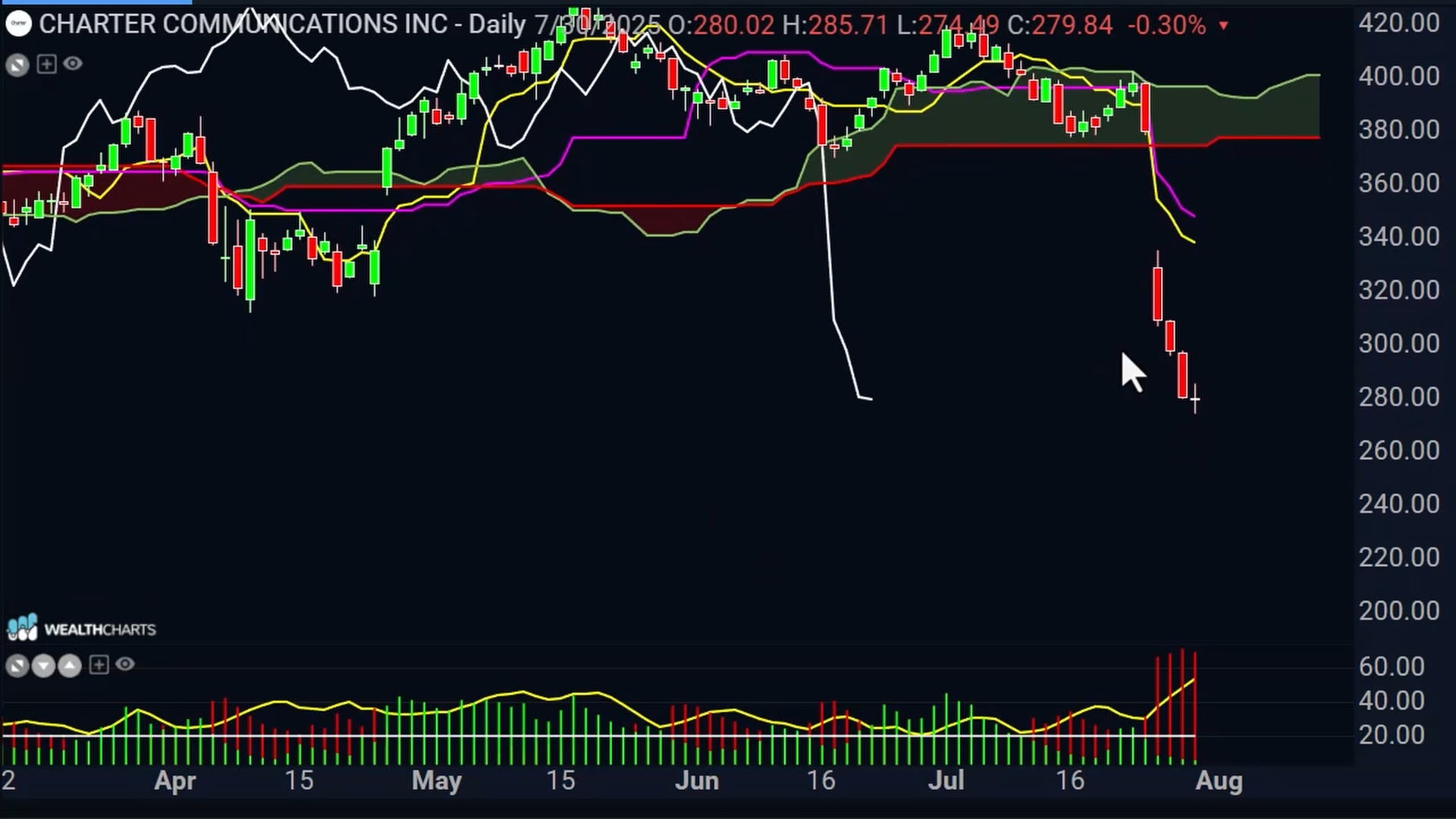1456x819 pixels.
Task: Click the 340.00 price axis label
Action: (x=1399, y=237)
